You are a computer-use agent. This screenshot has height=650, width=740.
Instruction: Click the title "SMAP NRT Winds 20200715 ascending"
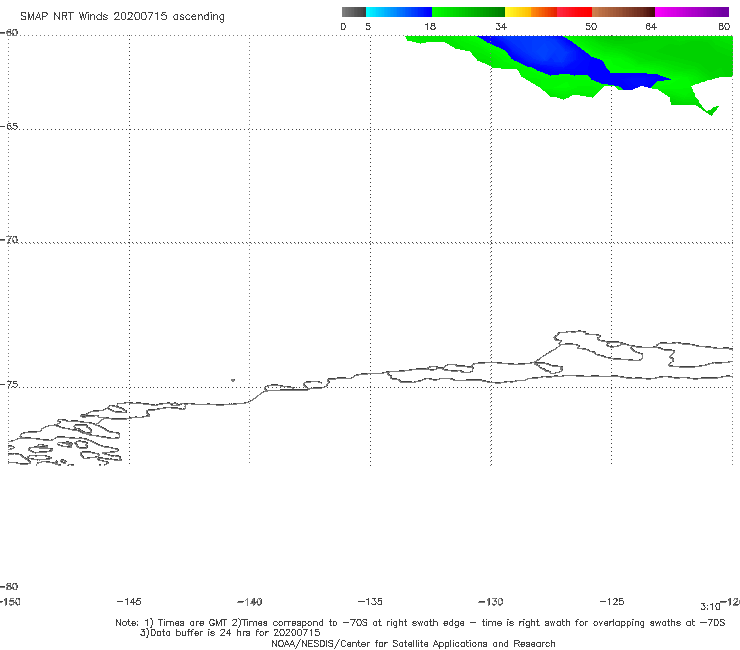click(122, 16)
